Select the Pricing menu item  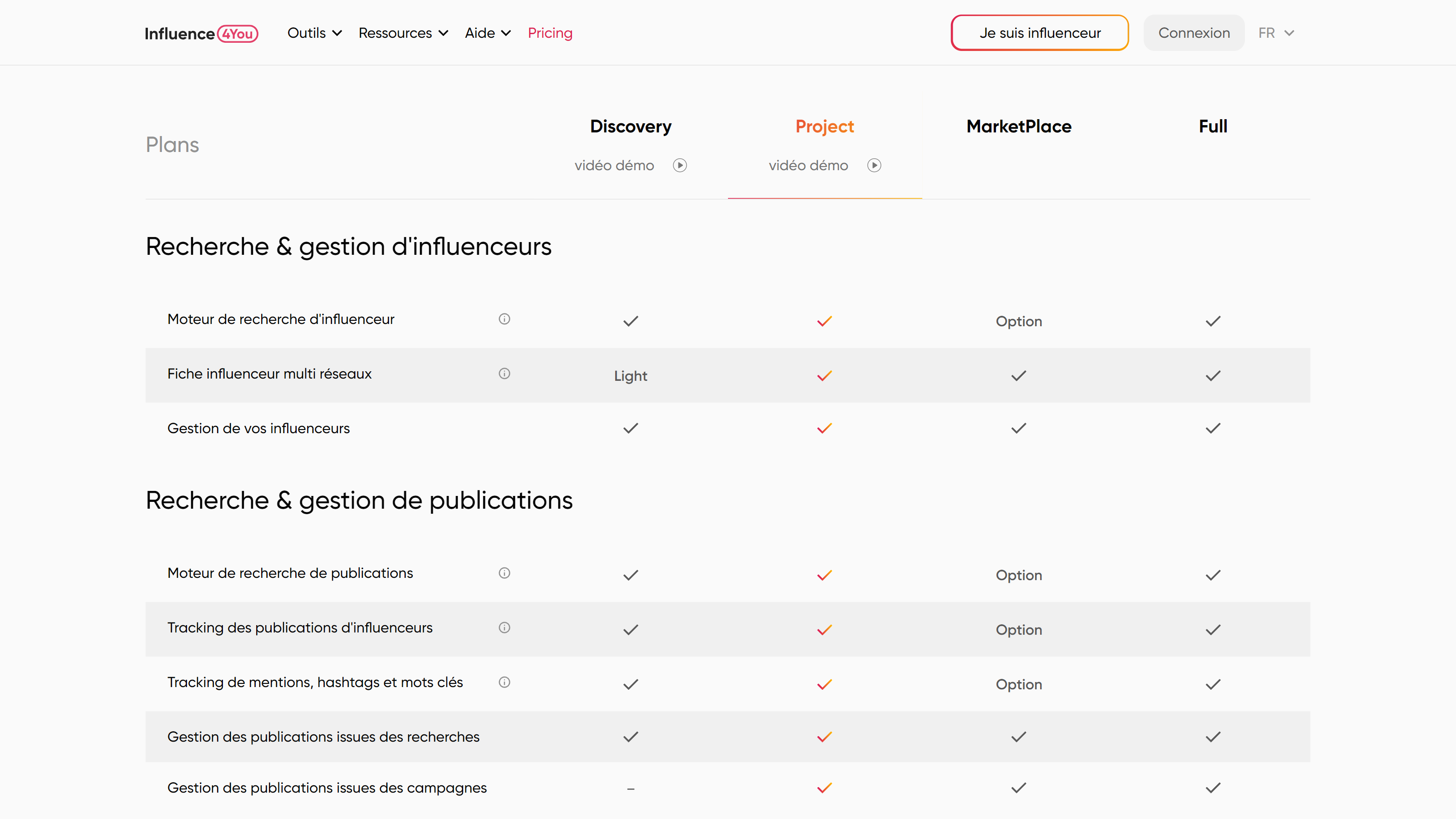click(550, 33)
